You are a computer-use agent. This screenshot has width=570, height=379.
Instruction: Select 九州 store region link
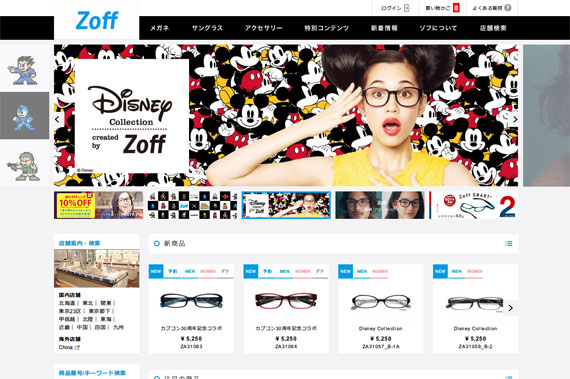[x=118, y=327]
